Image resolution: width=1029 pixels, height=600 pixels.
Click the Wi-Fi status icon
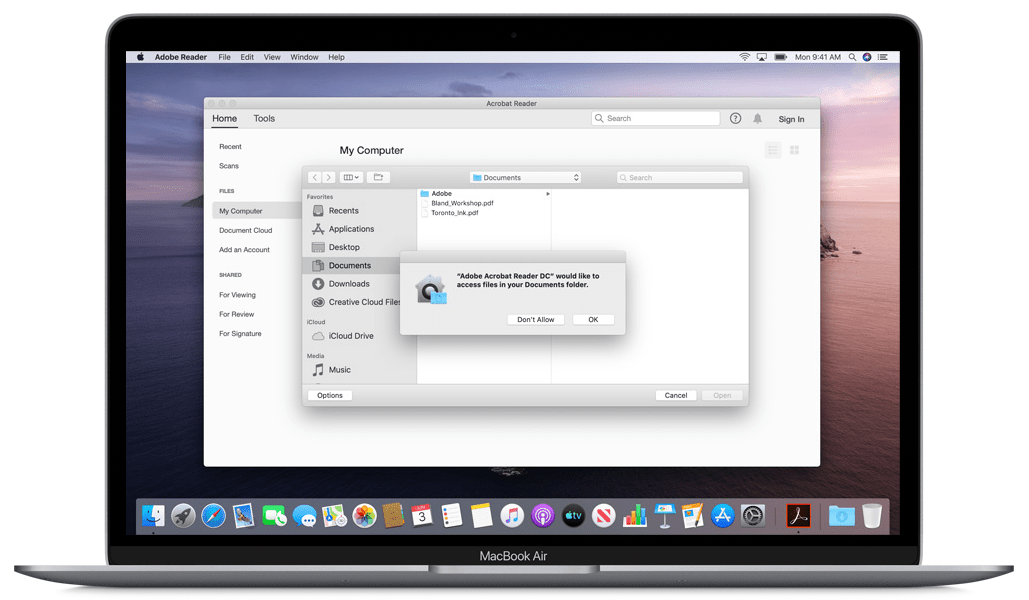(744, 57)
